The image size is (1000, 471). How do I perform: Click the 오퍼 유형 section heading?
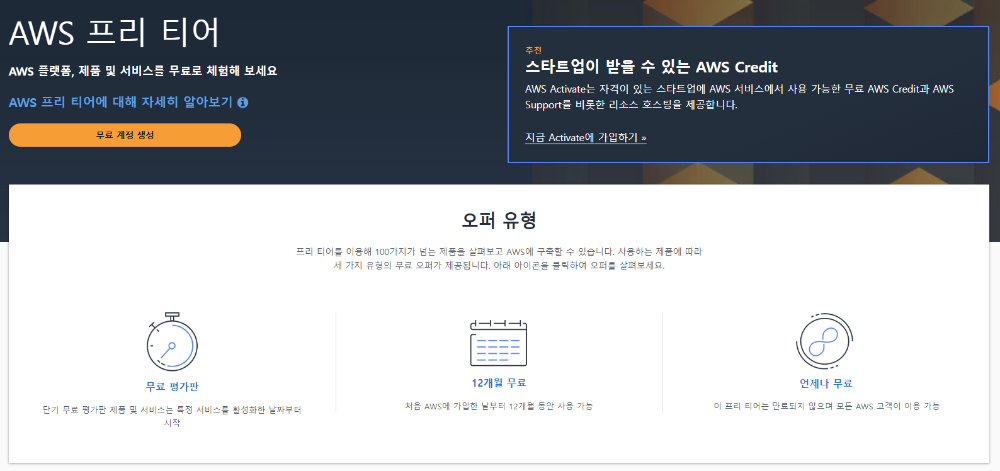tap(499, 221)
